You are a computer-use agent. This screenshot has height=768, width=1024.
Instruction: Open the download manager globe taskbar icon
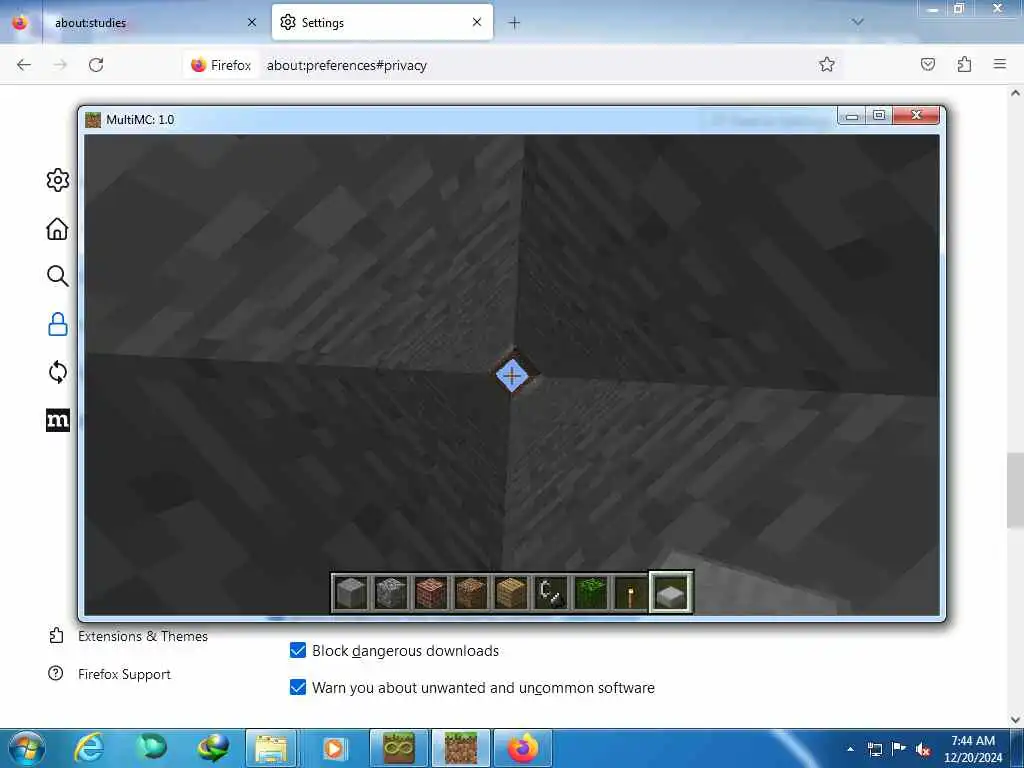[x=213, y=748]
